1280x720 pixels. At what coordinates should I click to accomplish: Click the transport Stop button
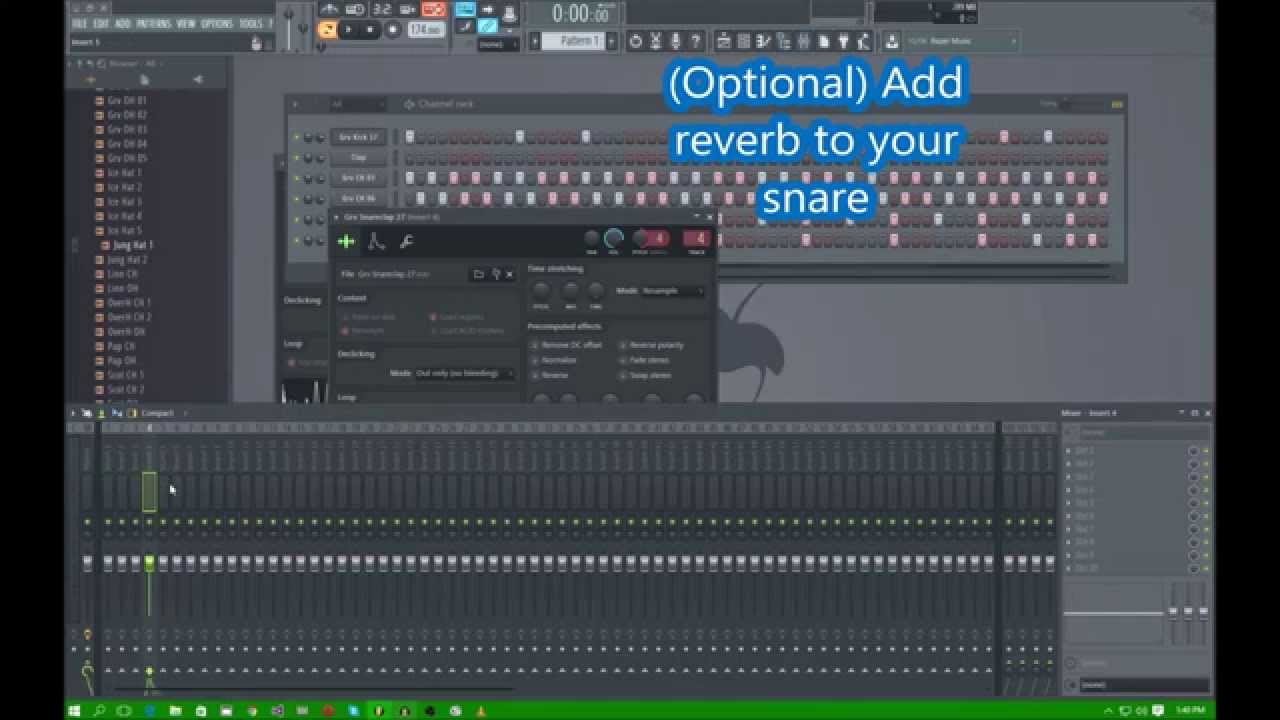370,30
